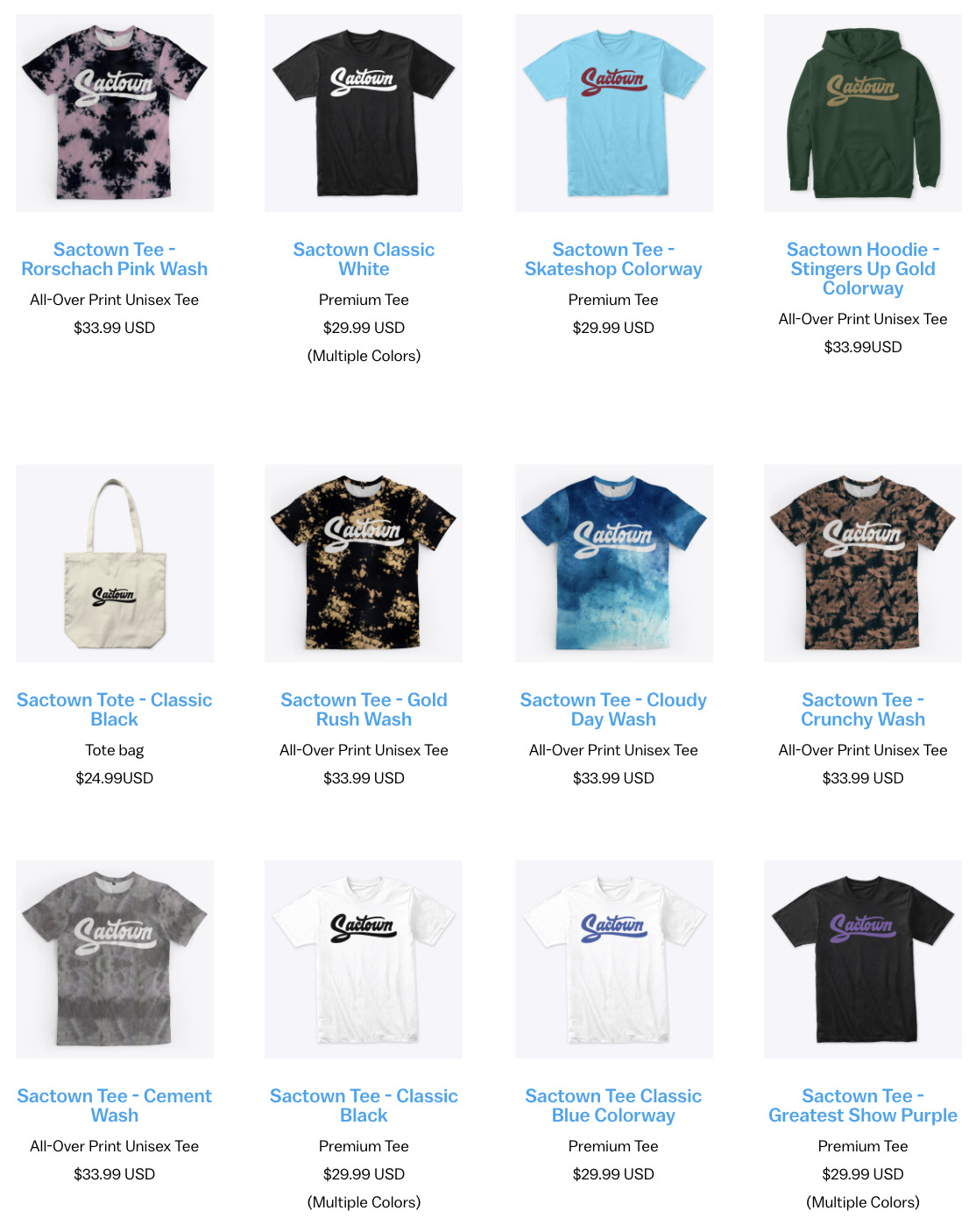
Task: Select the Gold Rush Wash tee image
Action: pos(364,563)
